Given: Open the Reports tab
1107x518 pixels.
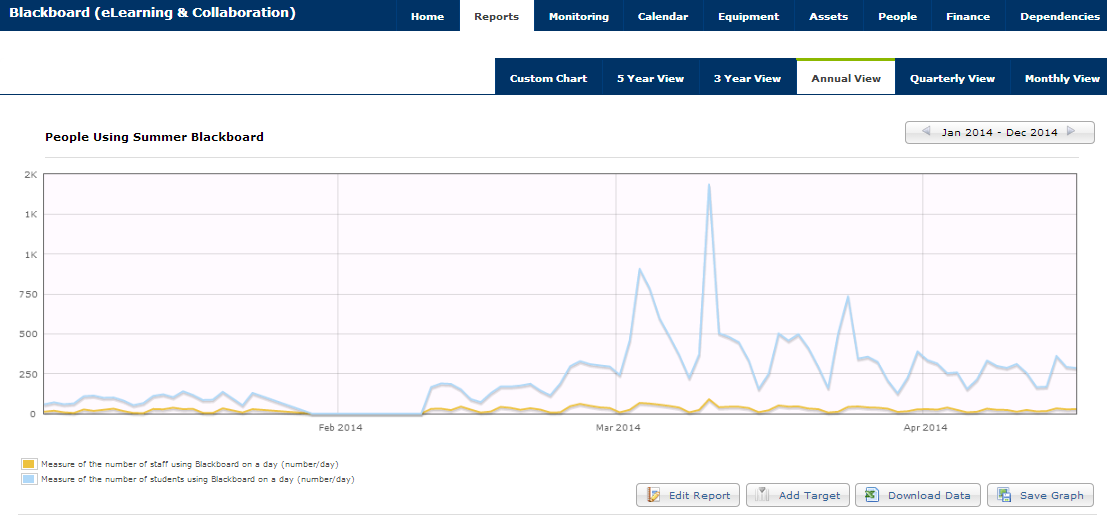Looking at the screenshot, I should point(496,16).
